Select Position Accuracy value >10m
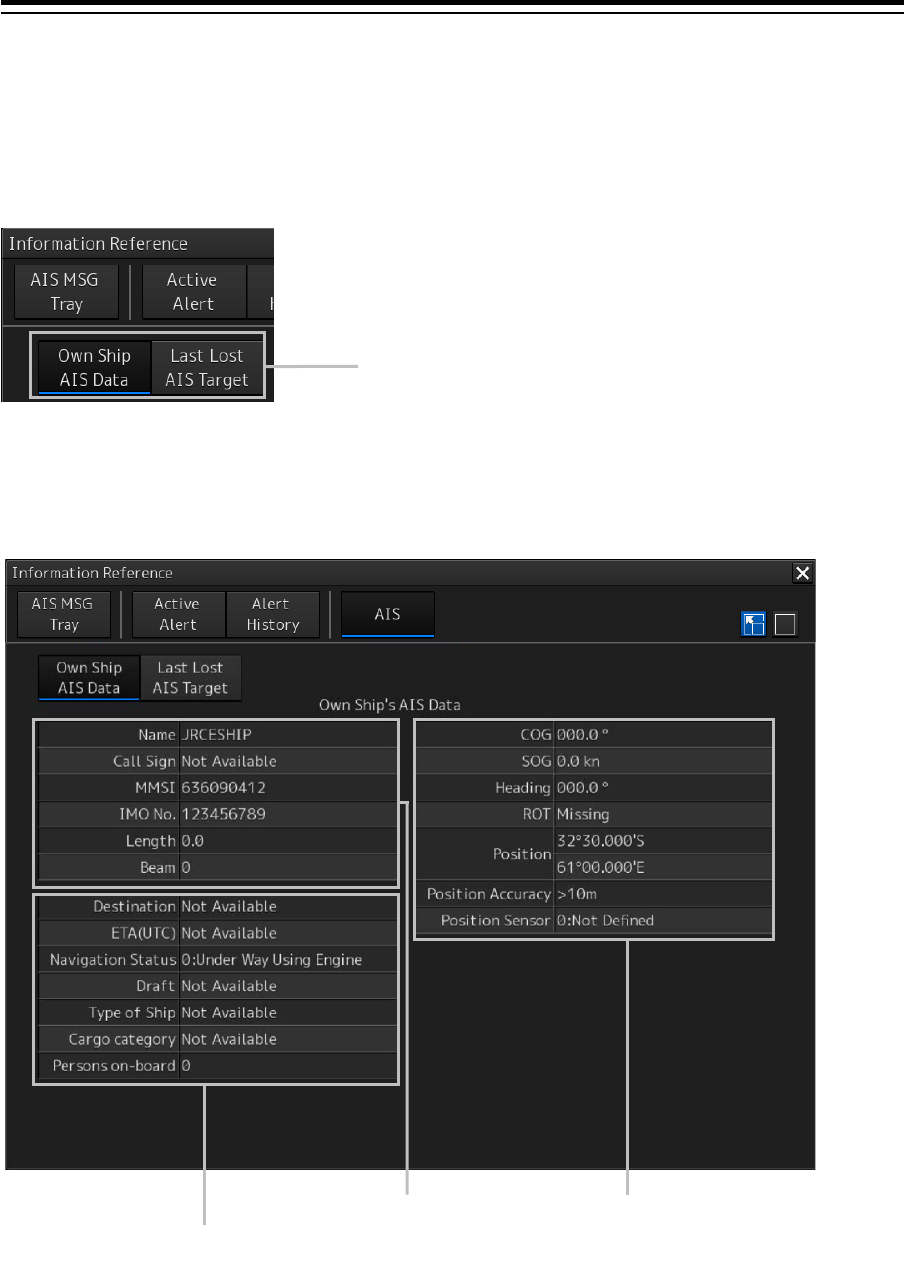 [x=577, y=894]
